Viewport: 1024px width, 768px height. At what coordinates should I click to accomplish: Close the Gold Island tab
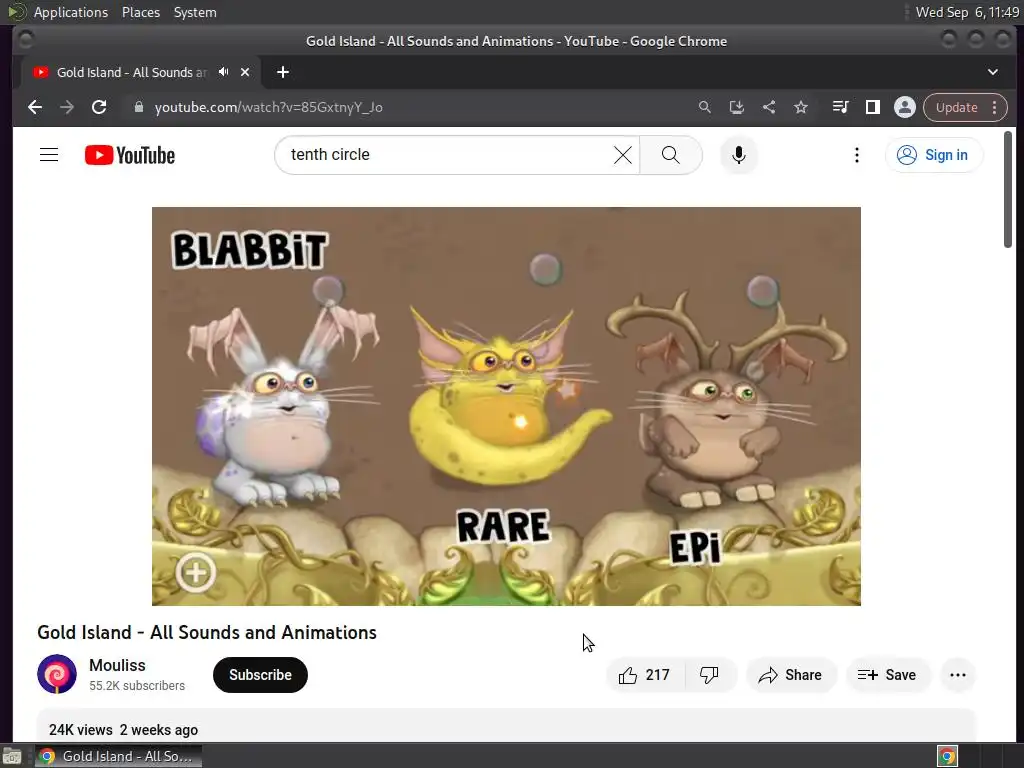[x=245, y=72]
